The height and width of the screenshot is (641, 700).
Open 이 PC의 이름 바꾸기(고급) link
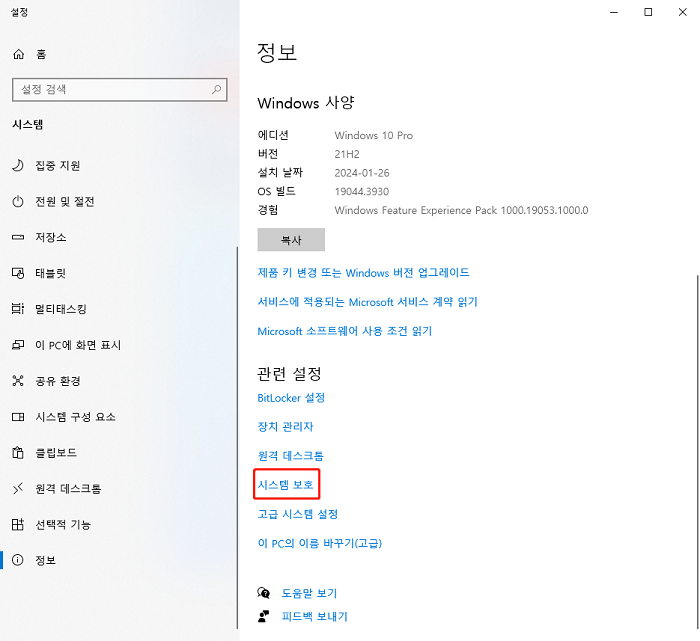[x=320, y=543]
